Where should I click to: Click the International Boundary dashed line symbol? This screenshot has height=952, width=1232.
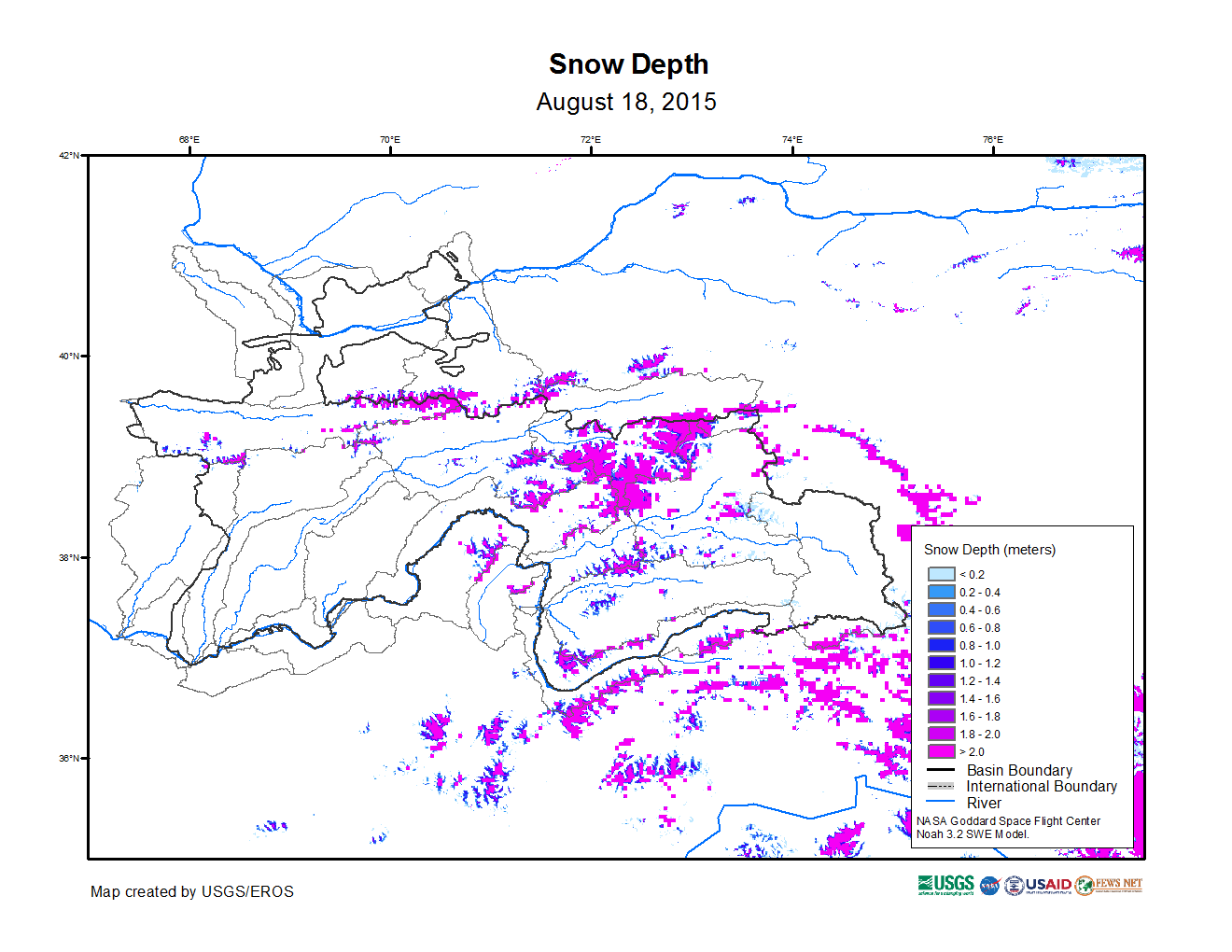pos(941,787)
